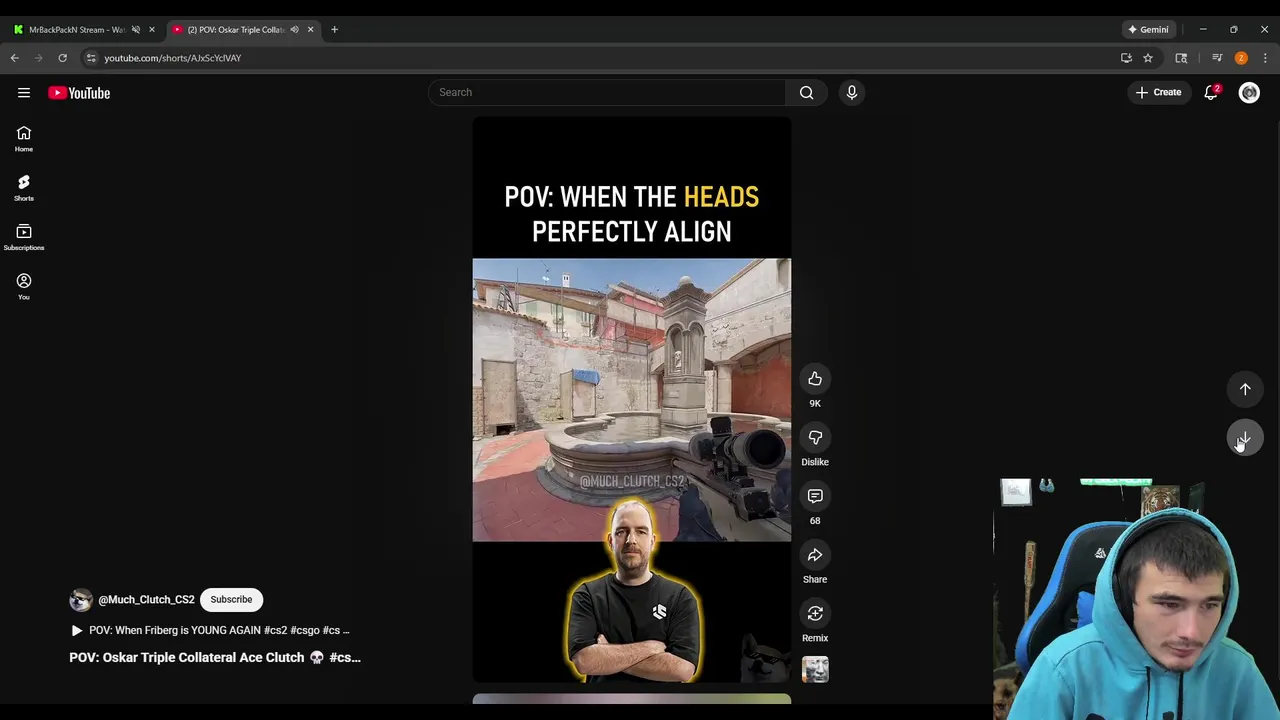Open the 'POV: Oskar Triple Collateral Ace Clutch' title
This screenshot has height=720, width=1280.
point(215,658)
